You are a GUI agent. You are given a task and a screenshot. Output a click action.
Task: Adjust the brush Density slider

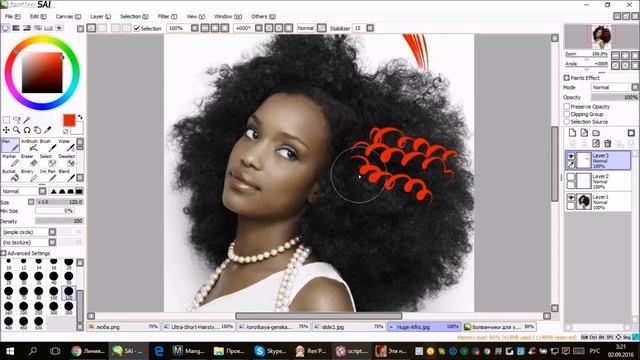pos(59,221)
